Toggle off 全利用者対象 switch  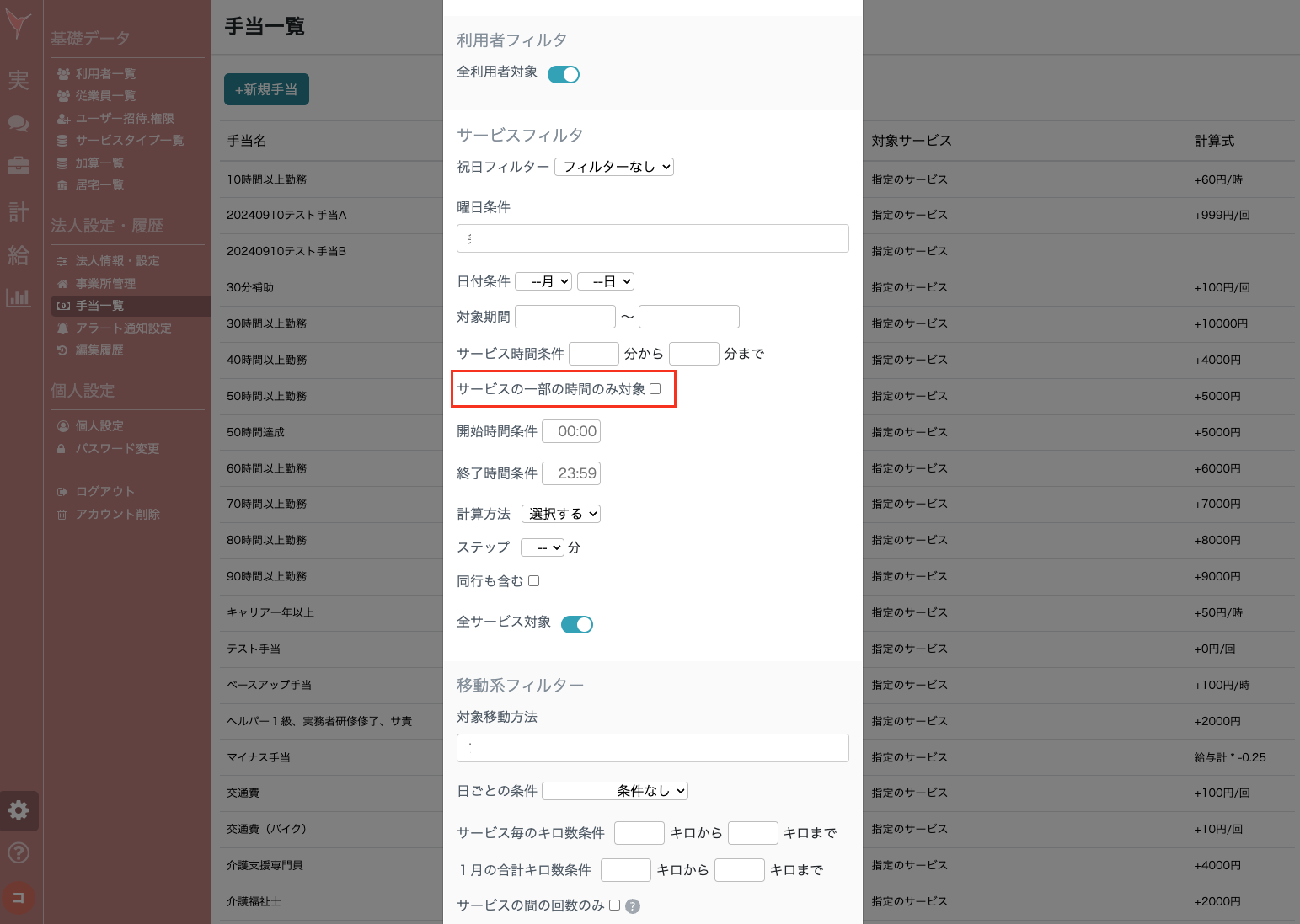pyautogui.click(x=563, y=74)
